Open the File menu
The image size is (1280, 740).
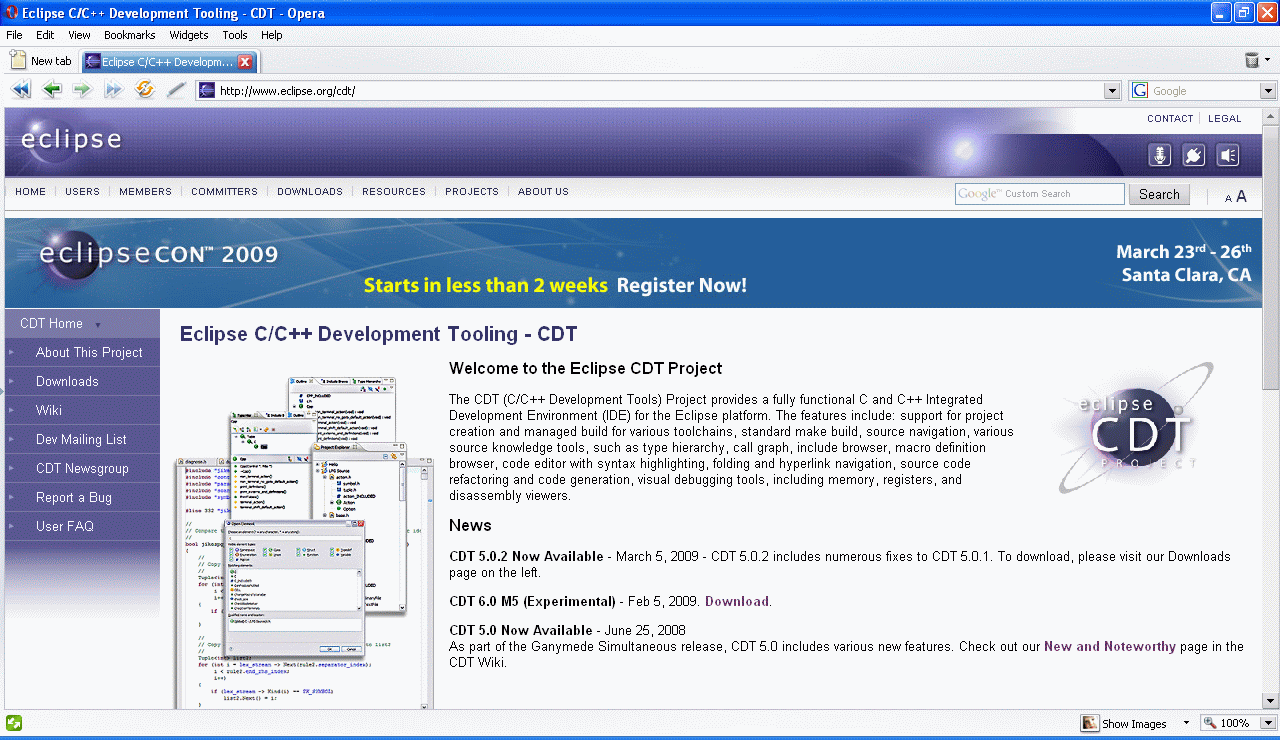coord(14,35)
